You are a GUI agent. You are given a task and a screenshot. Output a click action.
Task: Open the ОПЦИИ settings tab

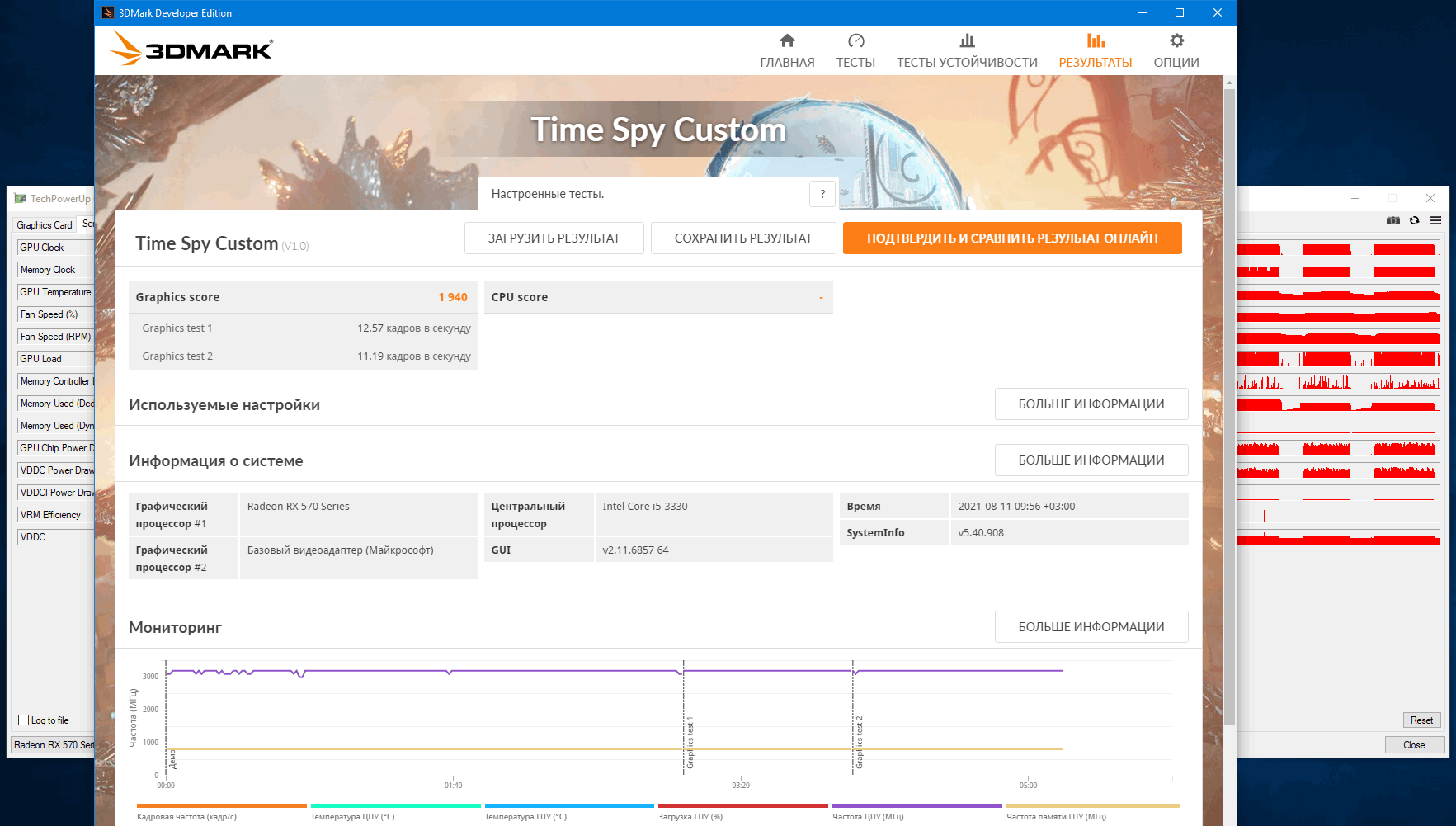click(x=1176, y=50)
